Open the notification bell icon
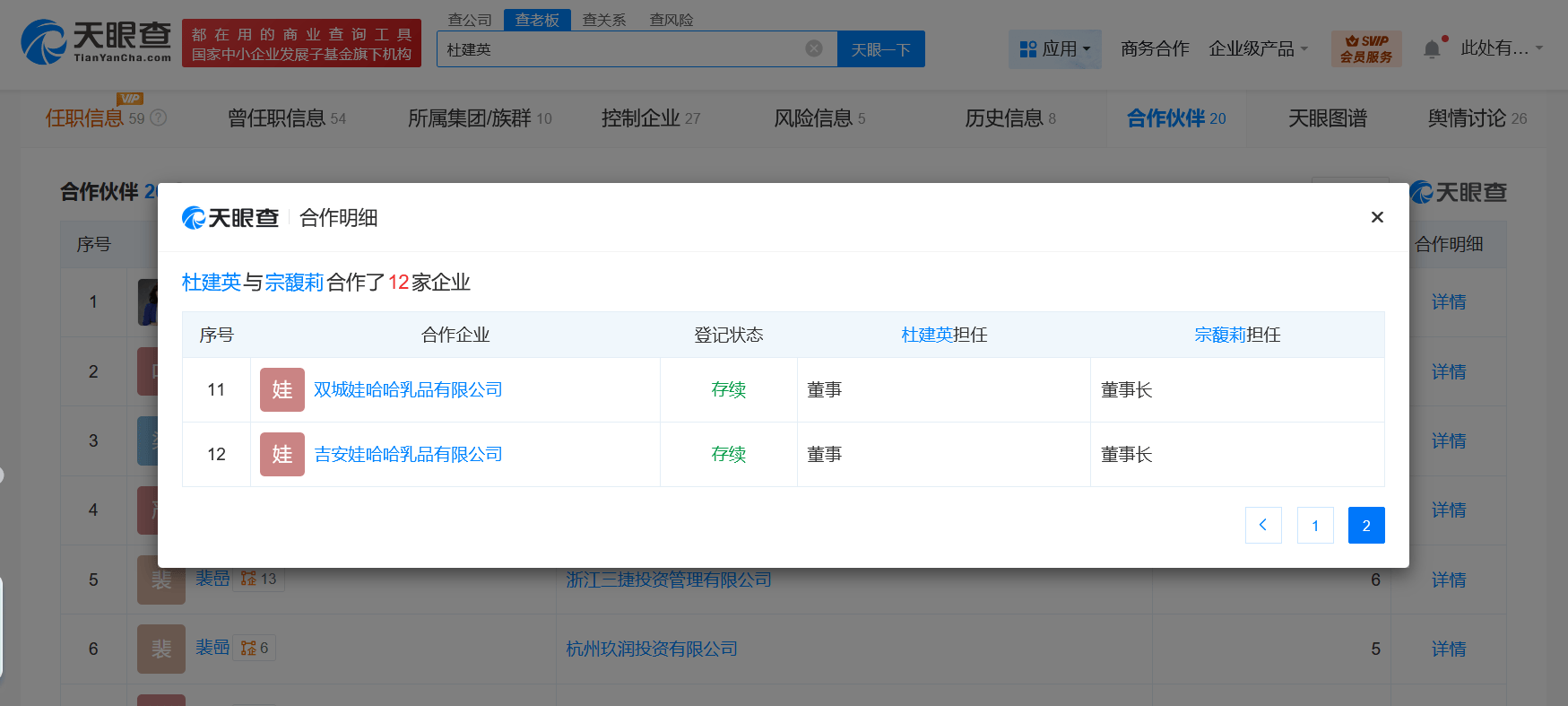 [x=1432, y=48]
